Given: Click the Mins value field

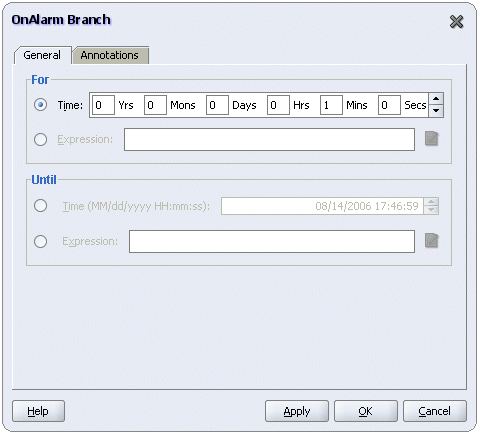Looking at the screenshot, I should (x=331, y=105).
